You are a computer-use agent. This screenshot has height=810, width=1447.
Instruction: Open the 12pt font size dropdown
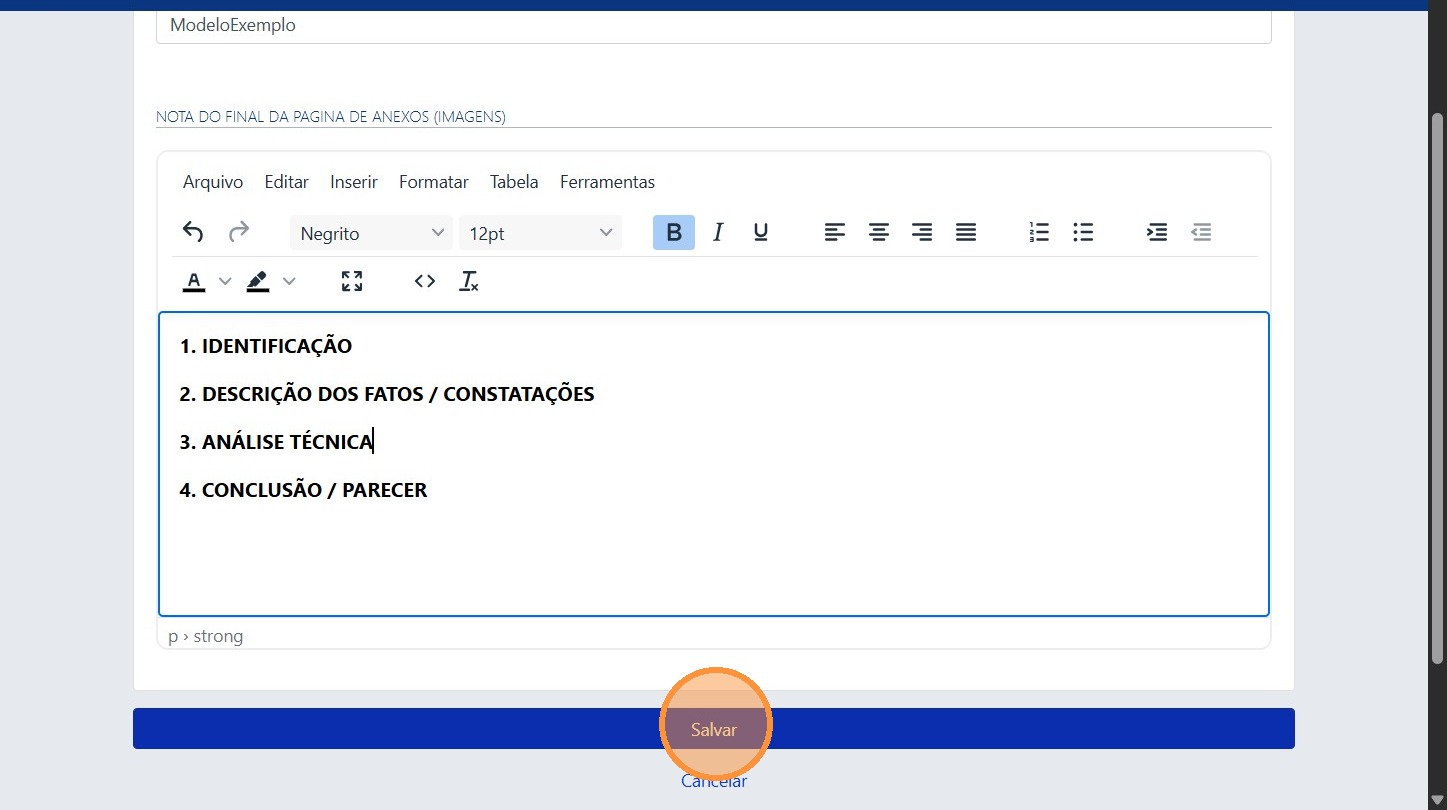(x=540, y=233)
